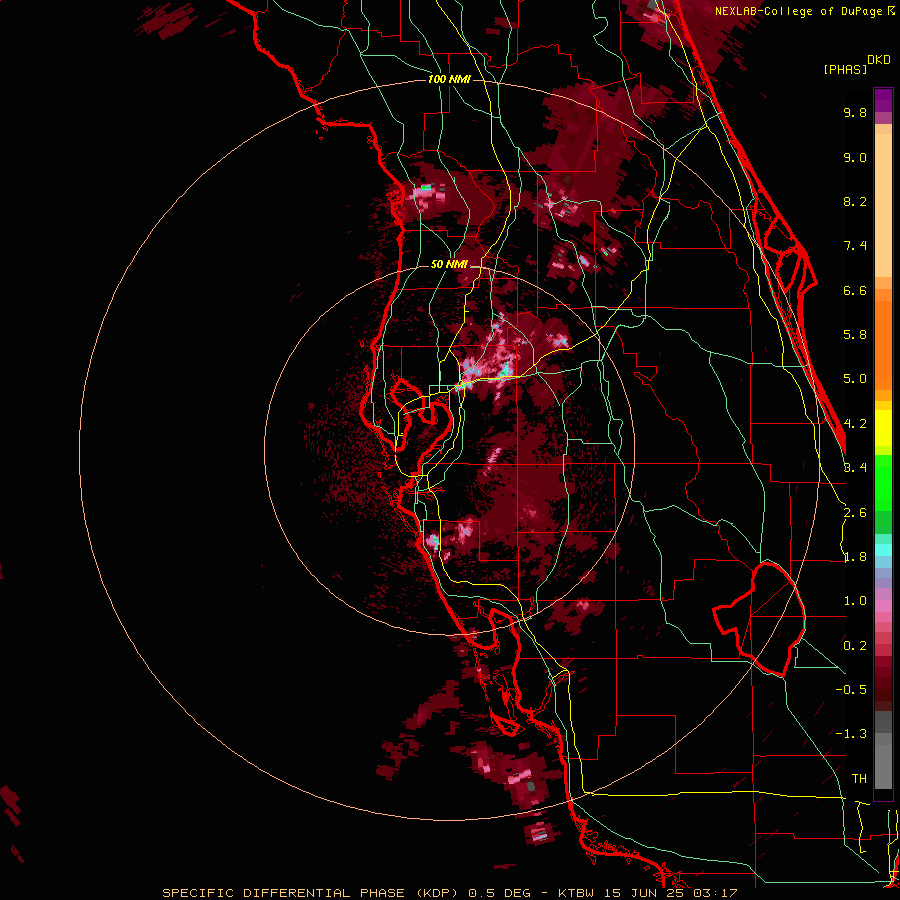Click the 7.4 value on color scale
Screen dimensions: 900x900
click(x=855, y=246)
